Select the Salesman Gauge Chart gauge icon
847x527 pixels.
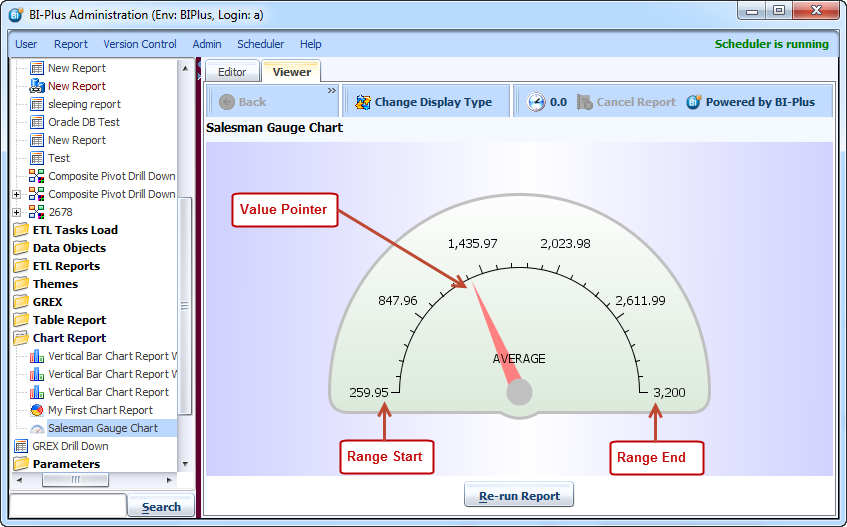pos(37,428)
